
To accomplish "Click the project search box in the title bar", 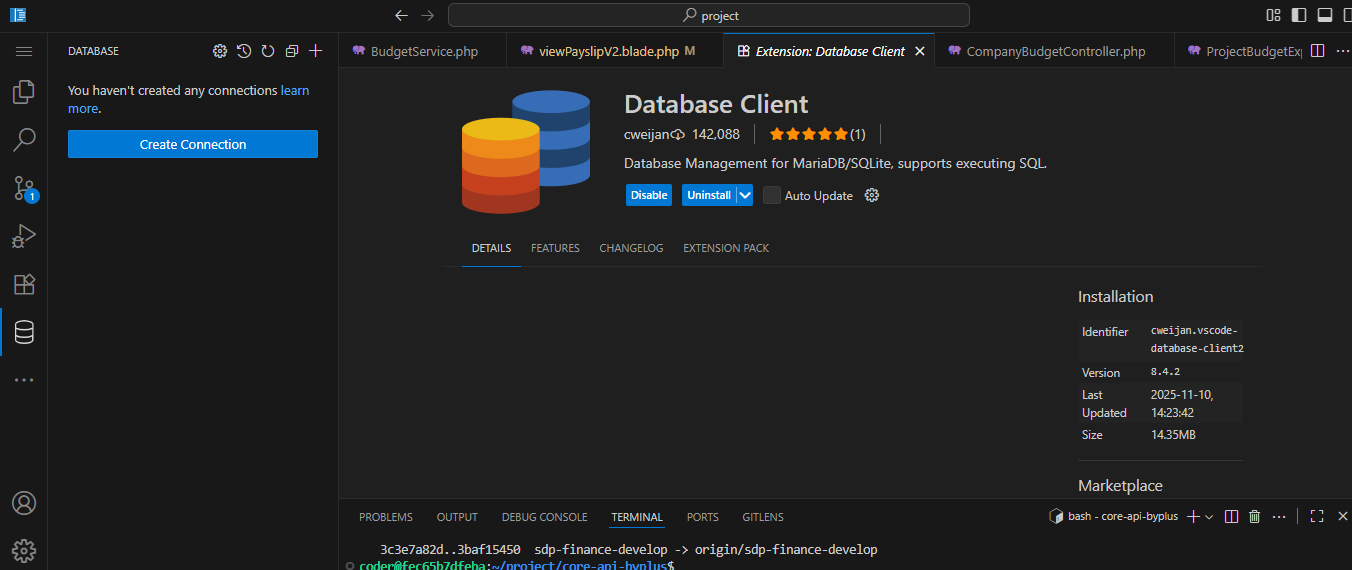I will (709, 15).
